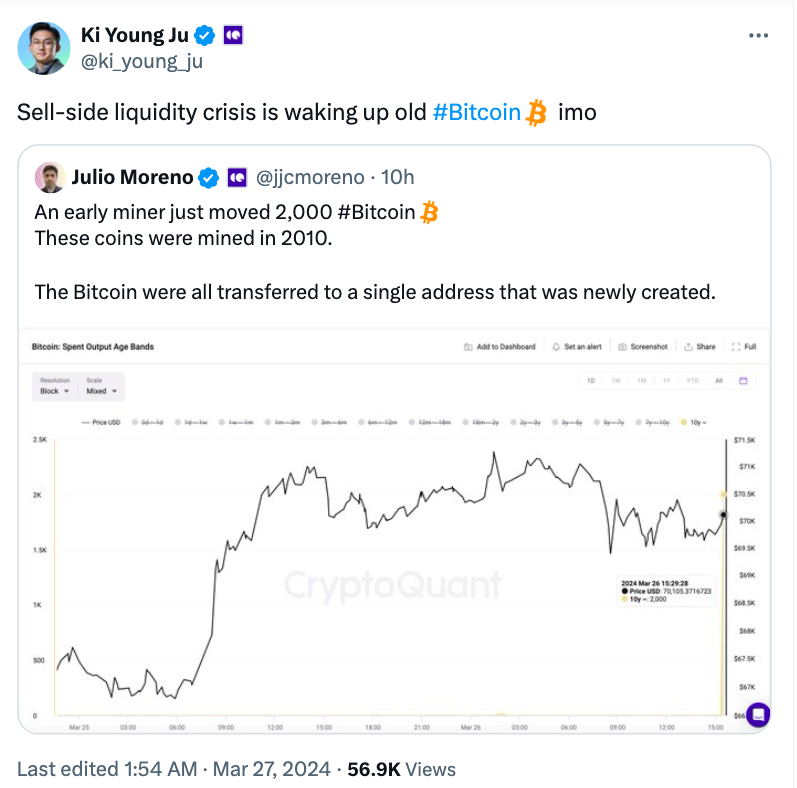The height and width of the screenshot is (788, 797).
Task: Toggle the 10y~ age band legend
Action: point(694,422)
